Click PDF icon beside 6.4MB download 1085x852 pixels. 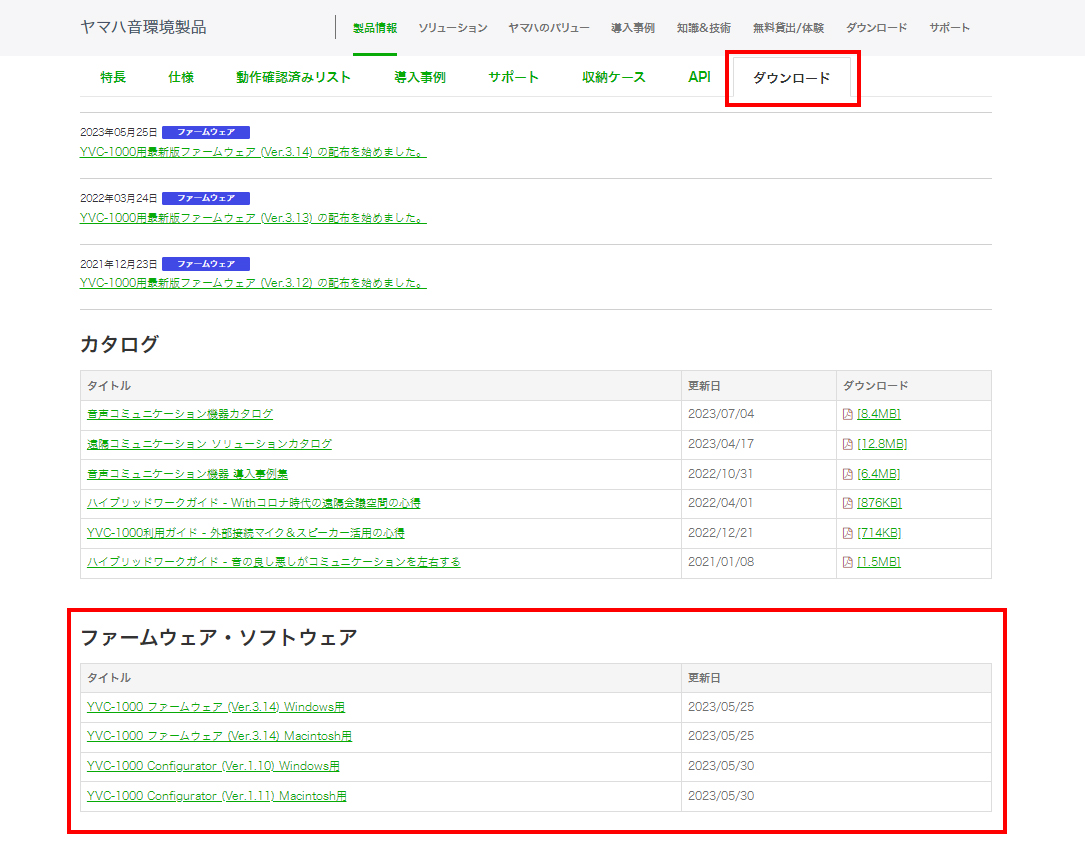[848, 474]
